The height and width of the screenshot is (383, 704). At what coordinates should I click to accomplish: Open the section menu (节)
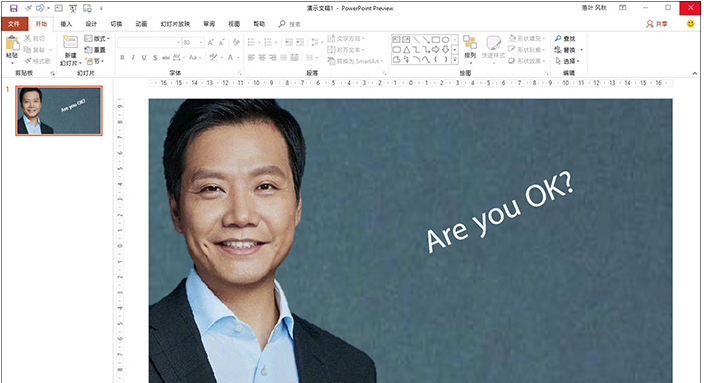coord(95,61)
